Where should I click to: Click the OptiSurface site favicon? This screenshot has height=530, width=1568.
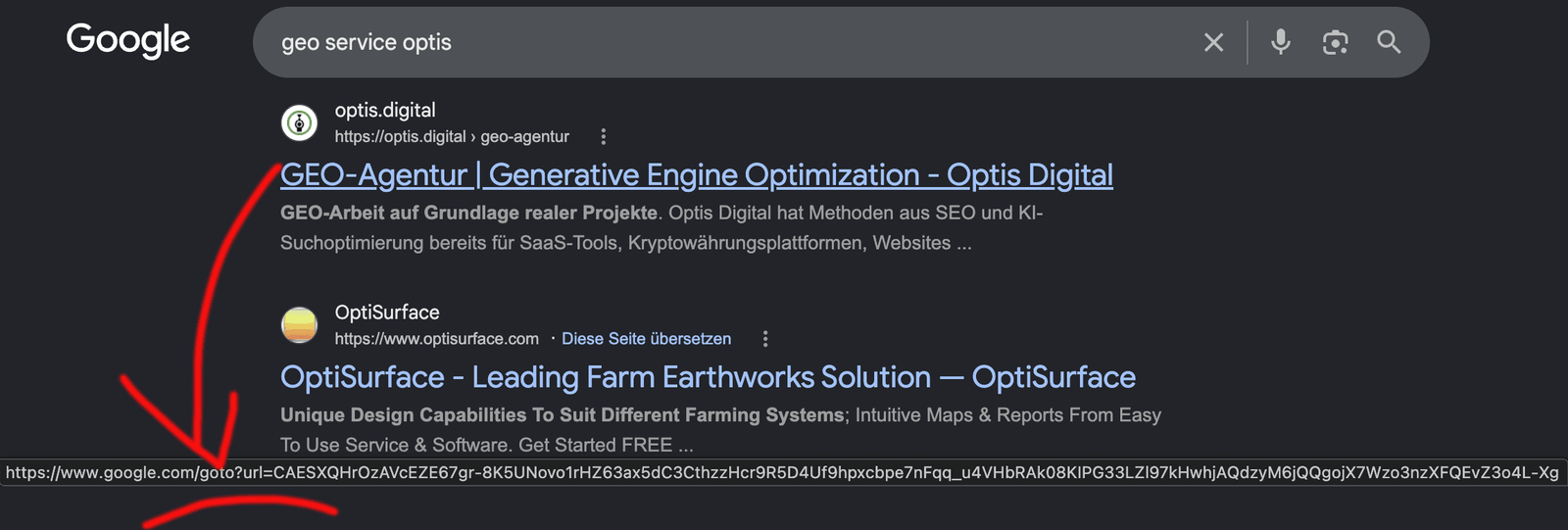click(299, 324)
